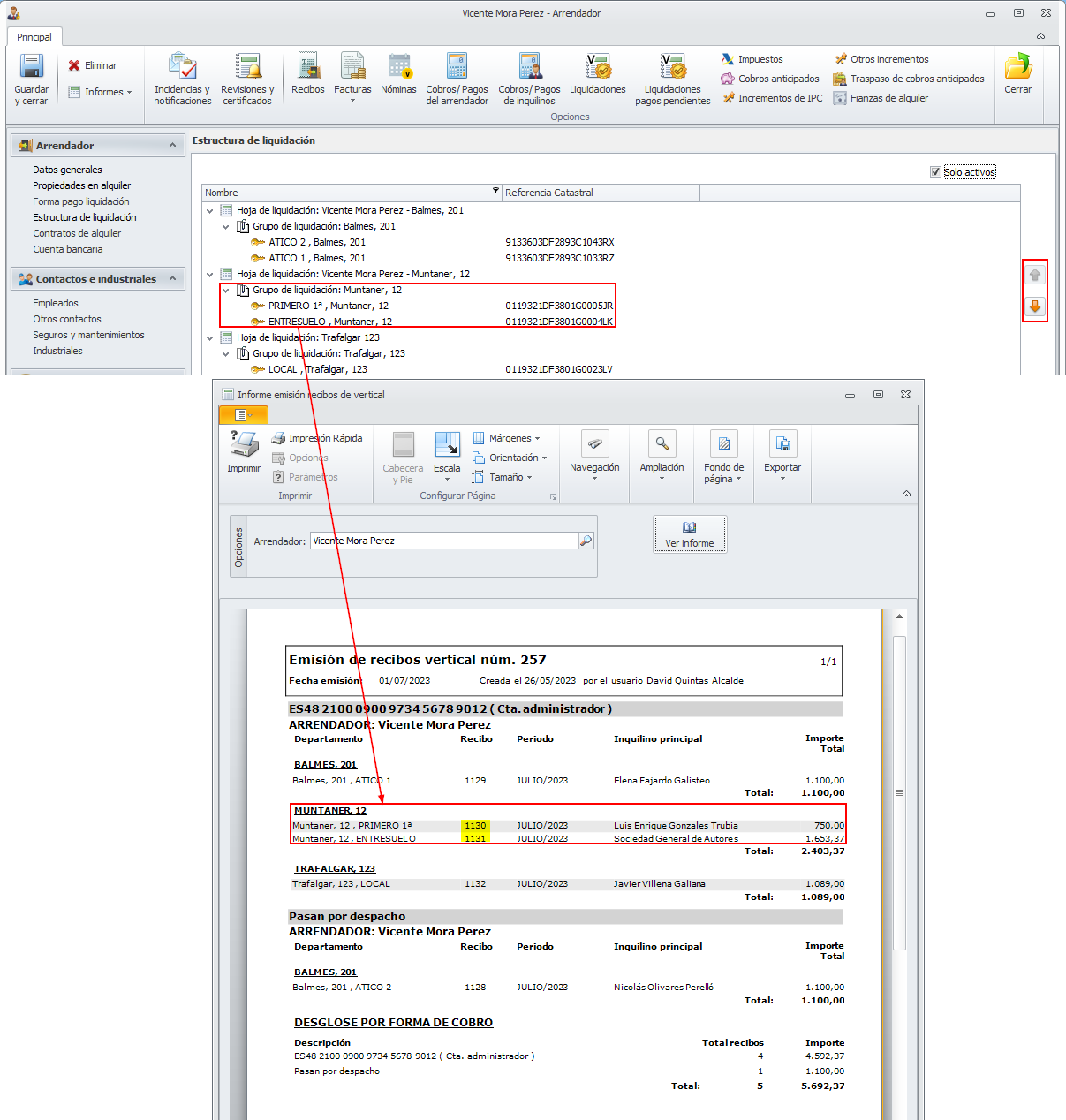
Task: Open Propiedades en alquiler in sidebar
Action: (81, 185)
